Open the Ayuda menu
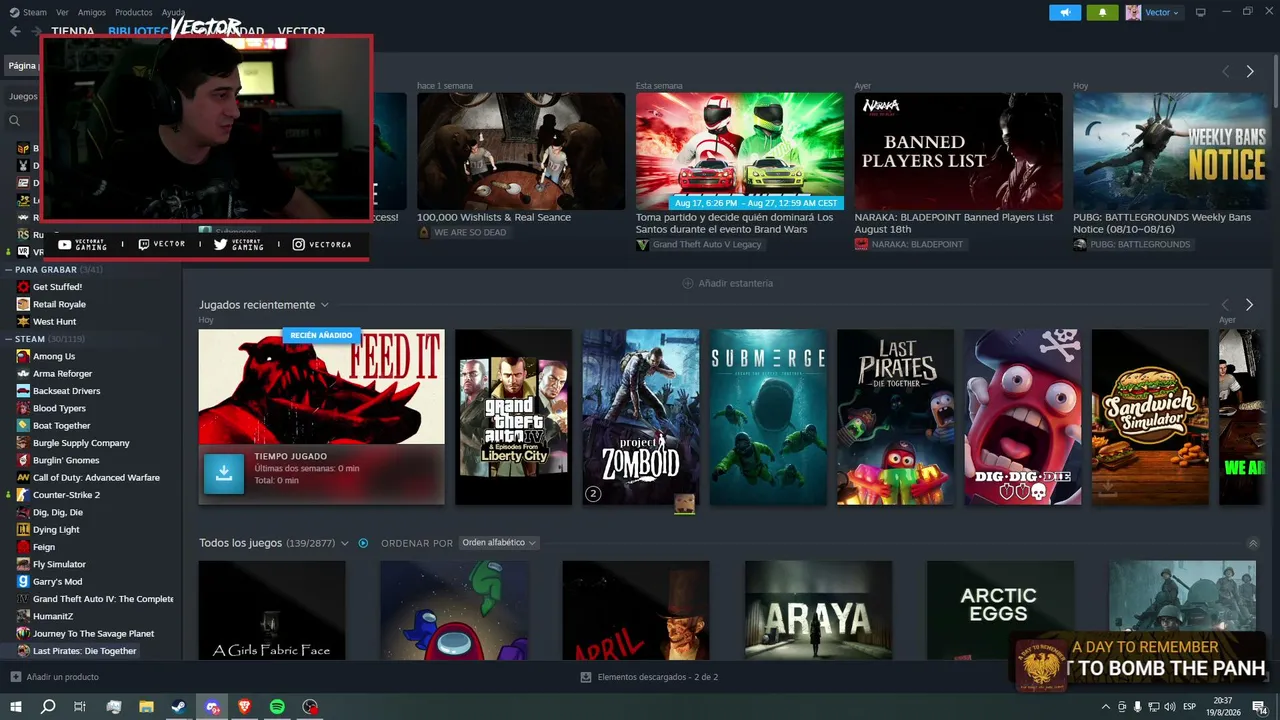The image size is (1280, 720). click(x=173, y=12)
